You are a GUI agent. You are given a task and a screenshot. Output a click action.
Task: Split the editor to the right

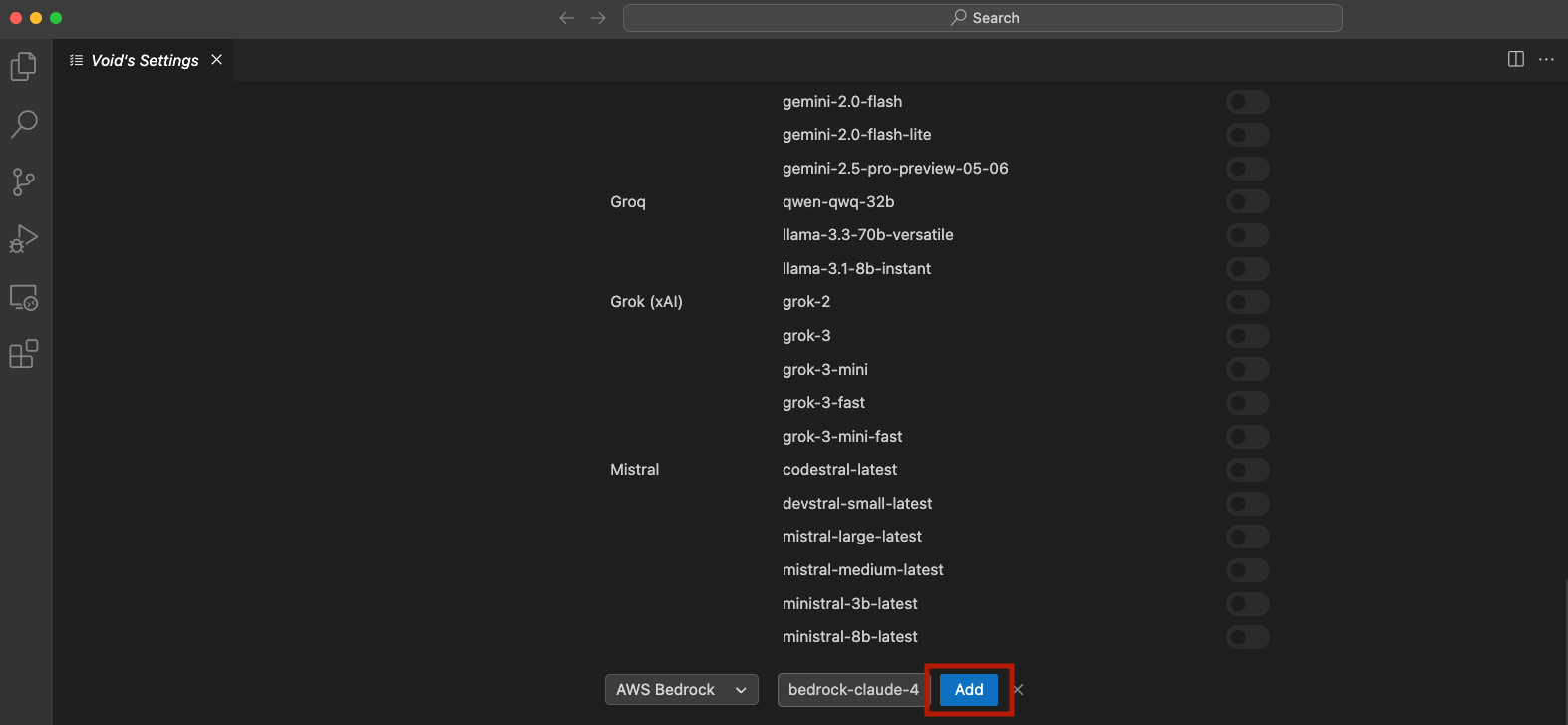[x=1516, y=59]
